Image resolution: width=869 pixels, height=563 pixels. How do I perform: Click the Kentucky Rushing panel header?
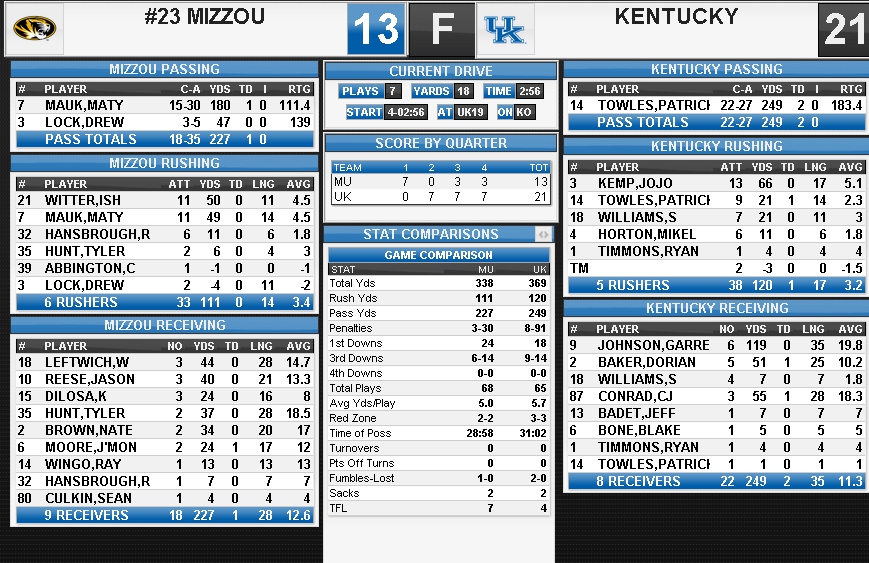(x=716, y=146)
